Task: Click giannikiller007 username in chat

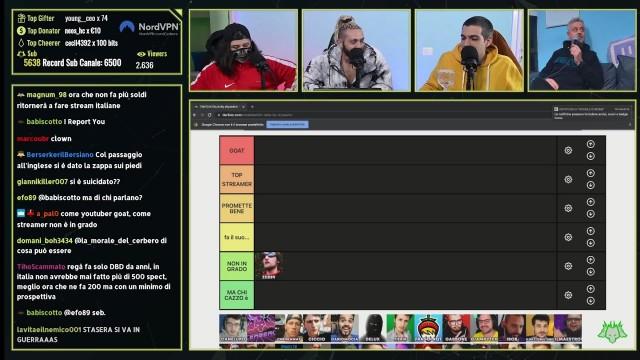Action: pyautogui.click(x=42, y=182)
